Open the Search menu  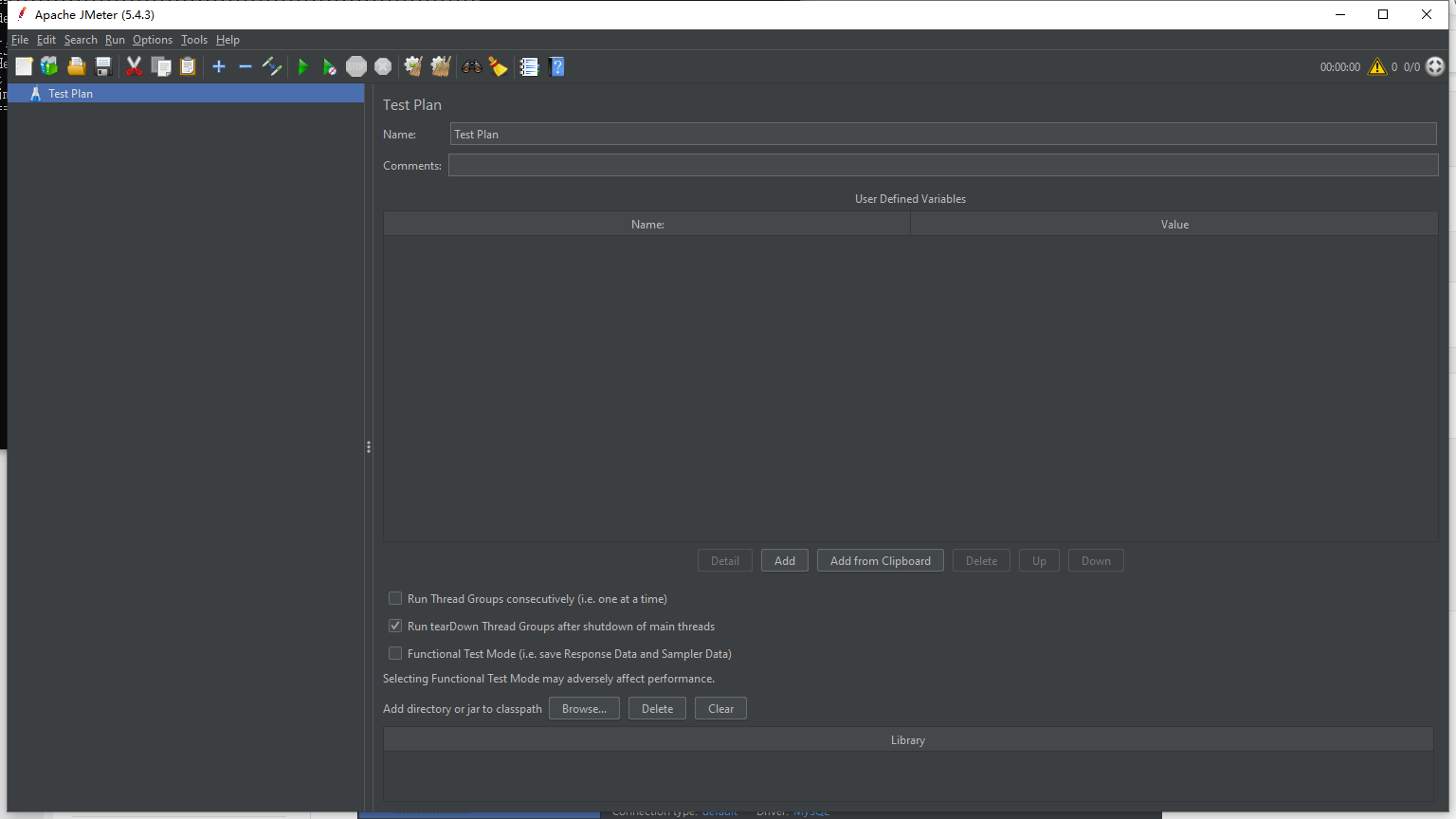tap(81, 40)
